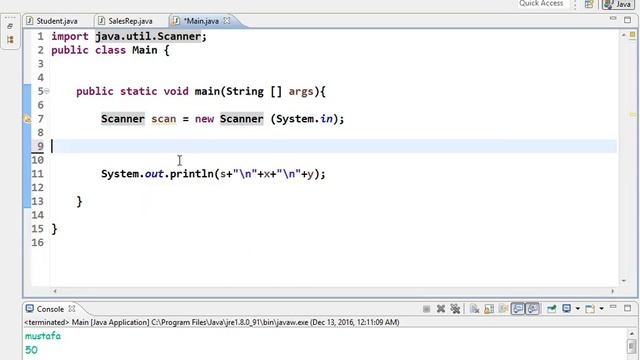The height and width of the screenshot is (360, 640).
Task: Toggle Show Console When Standard Out Changes
Action: [518, 309]
